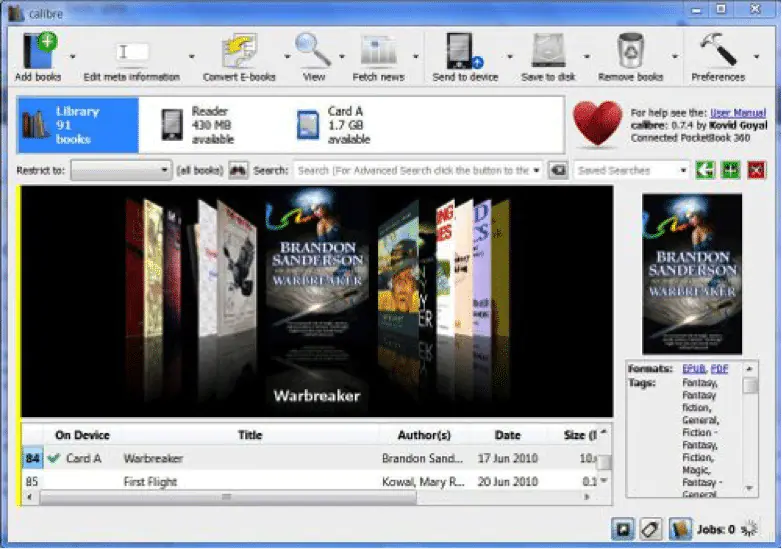Open the User Manual link
This screenshot has width=782, height=549.
738,113
